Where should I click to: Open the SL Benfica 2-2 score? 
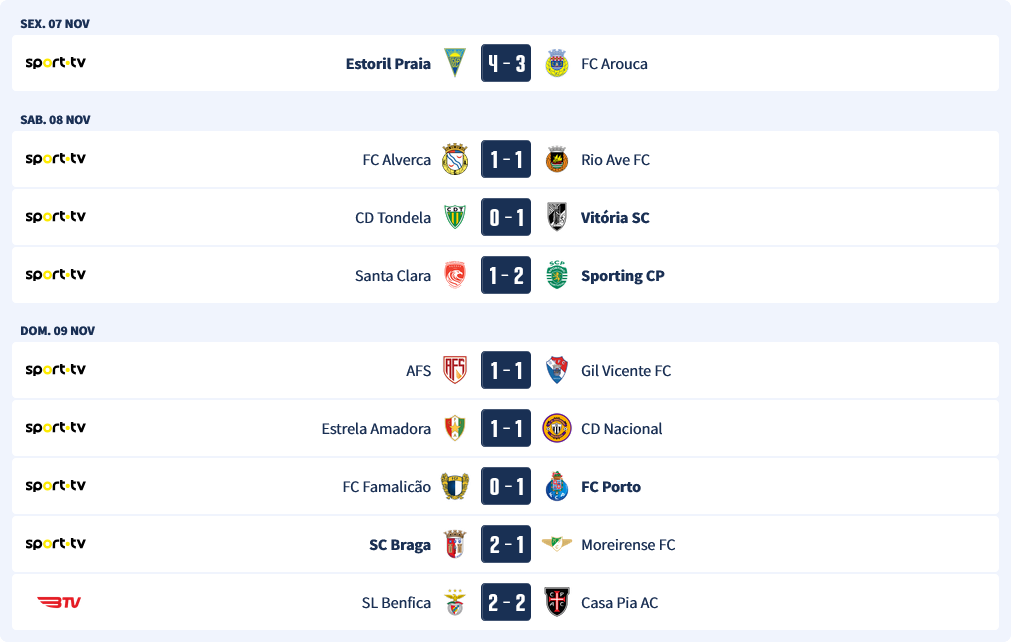pyautogui.click(x=506, y=602)
